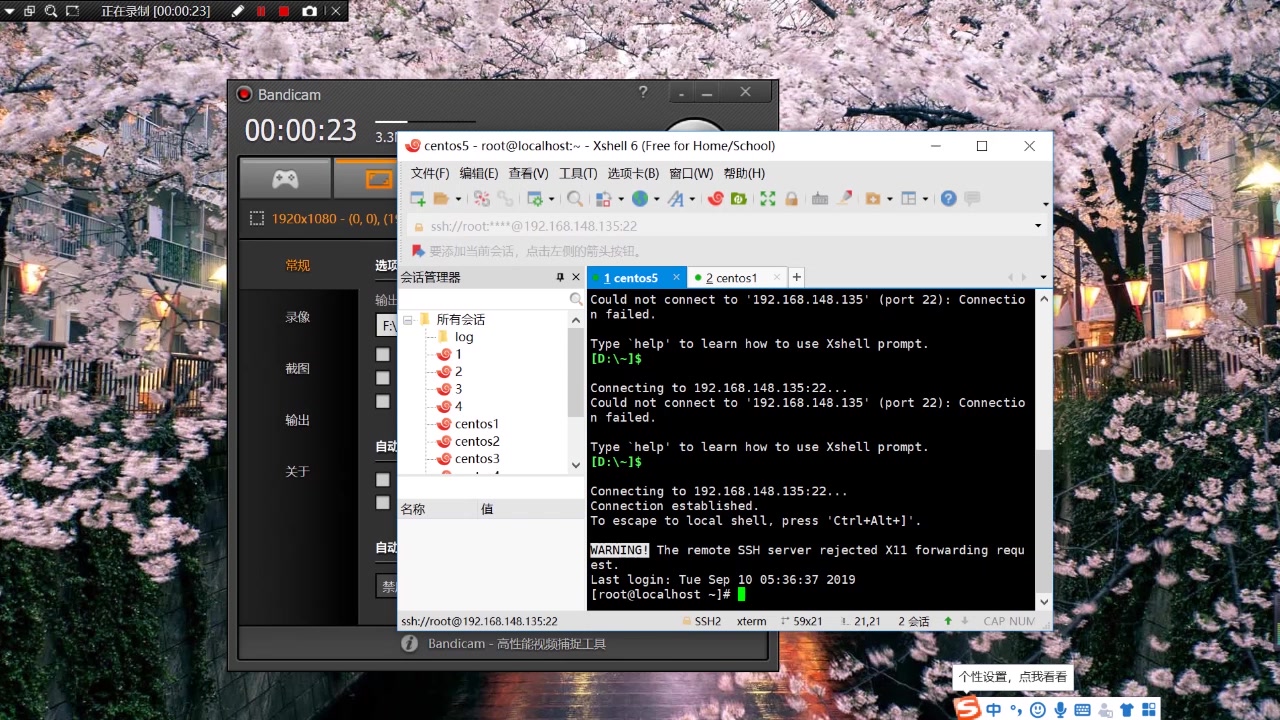Click the session tree scrollbar down arrow
Screen dimensions: 1280x720
(576, 465)
